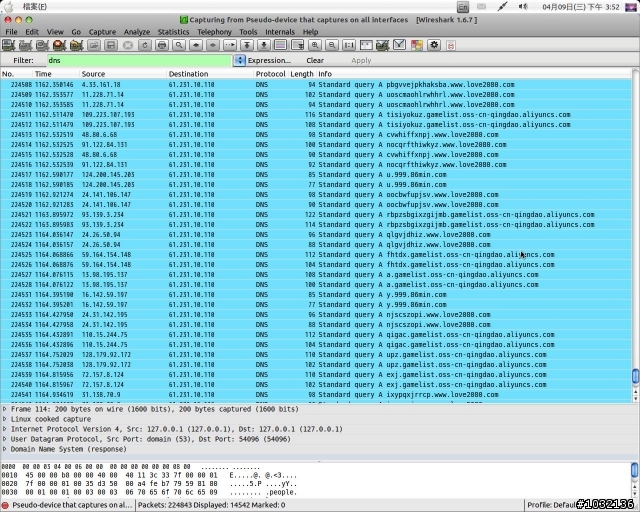Toggle auto scroll in live capture
The width and height of the screenshot is (640, 512).
pos(298,45)
